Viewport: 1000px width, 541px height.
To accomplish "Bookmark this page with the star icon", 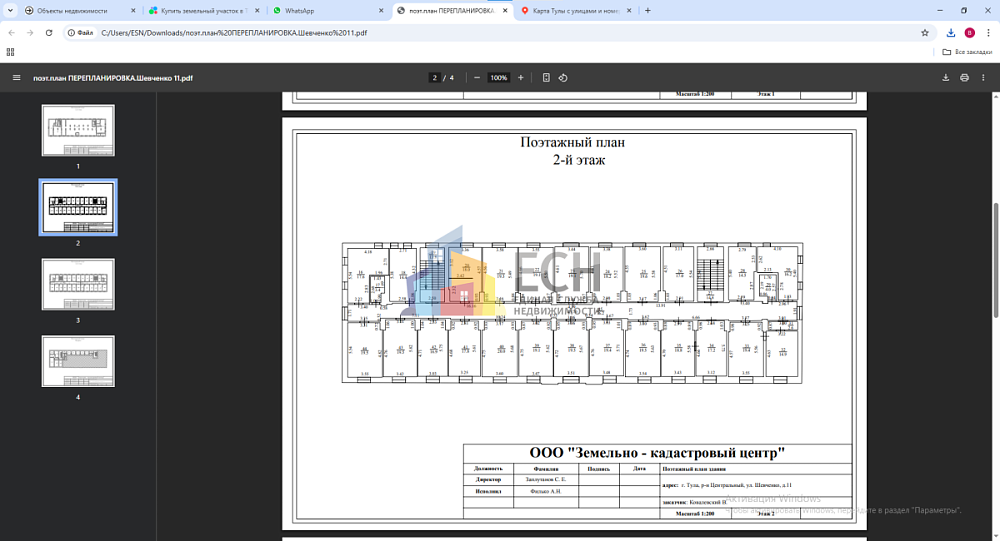I will [x=925, y=33].
